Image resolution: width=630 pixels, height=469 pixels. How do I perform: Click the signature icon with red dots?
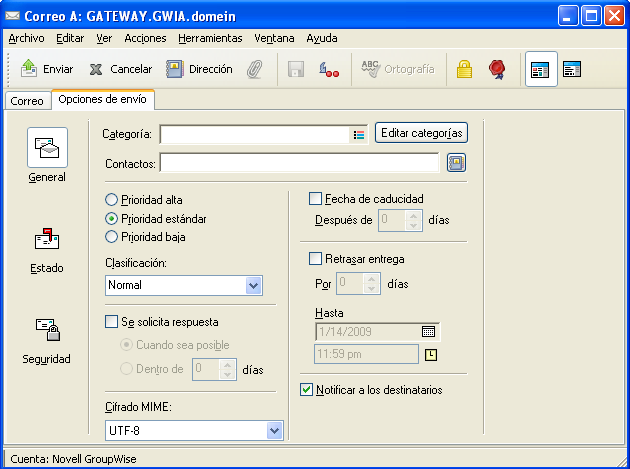coord(329,69)
